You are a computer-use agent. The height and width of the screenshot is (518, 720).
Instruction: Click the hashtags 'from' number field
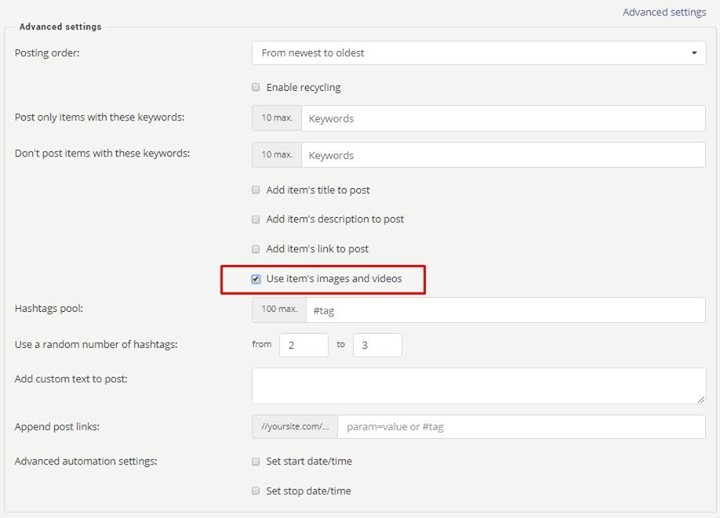tap(304, 345)
